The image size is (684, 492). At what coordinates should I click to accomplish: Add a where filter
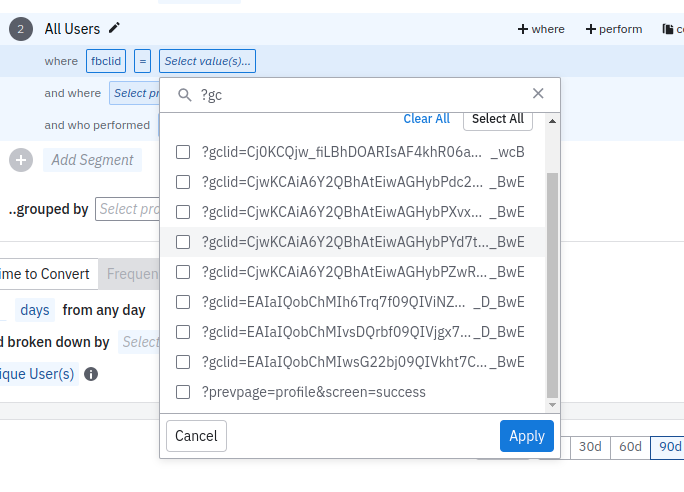tap(541, 29)
